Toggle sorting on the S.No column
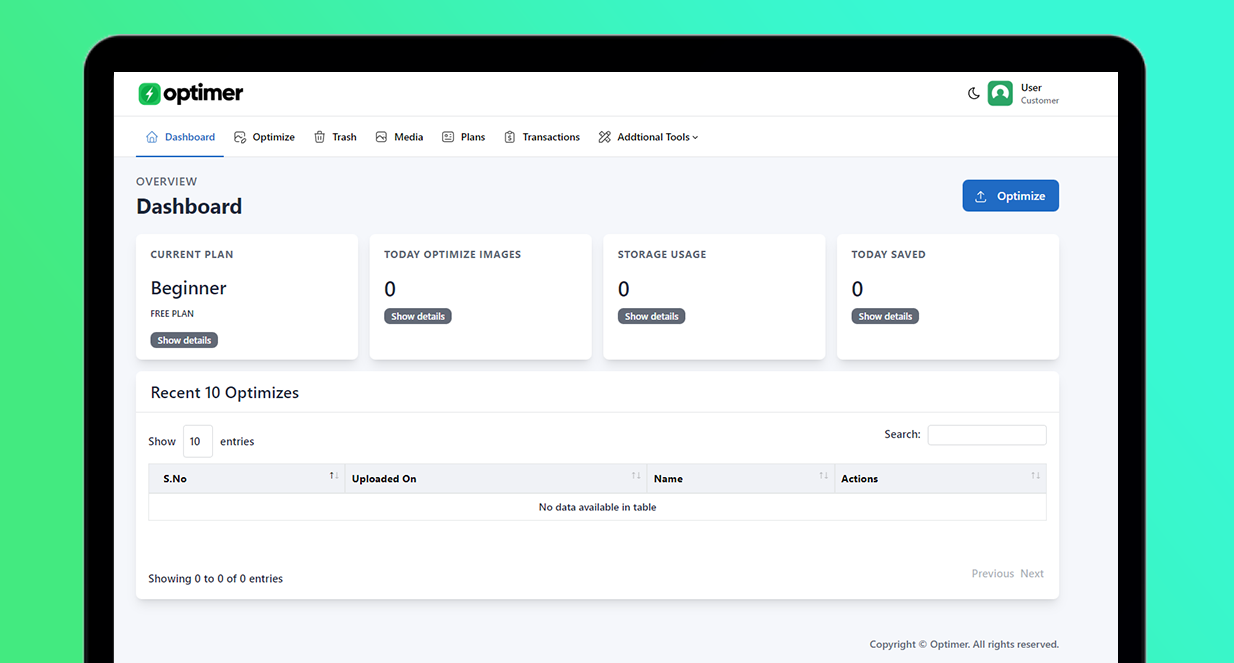1234x663 pixels. coord(334,478)
